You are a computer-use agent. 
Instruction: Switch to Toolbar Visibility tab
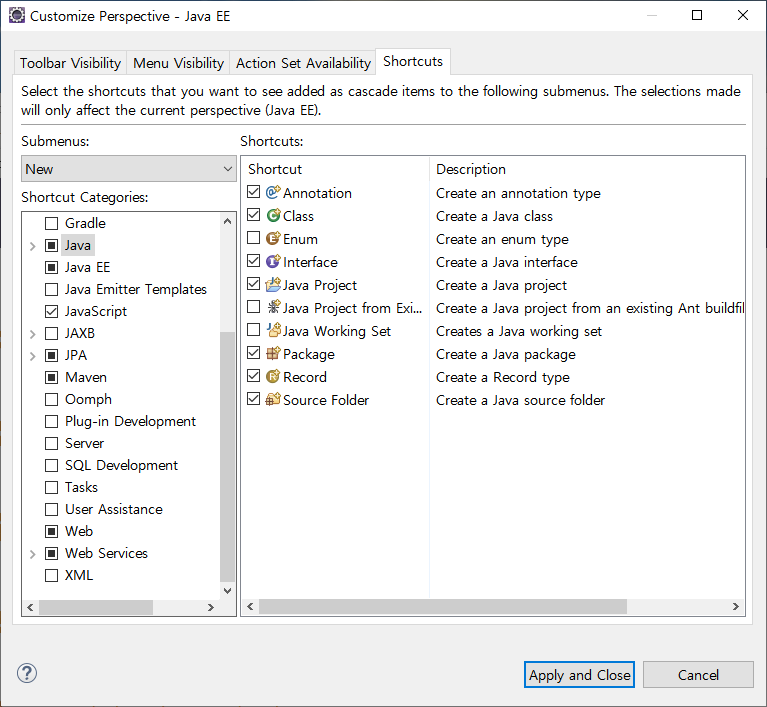click(70, 63)
